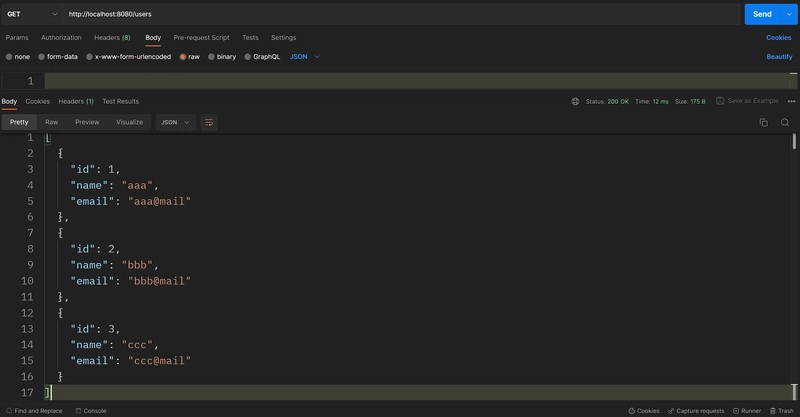Open the response JSON format dropdown
The height and width of the screenshot is (417, 800).
tap(176, 122)
